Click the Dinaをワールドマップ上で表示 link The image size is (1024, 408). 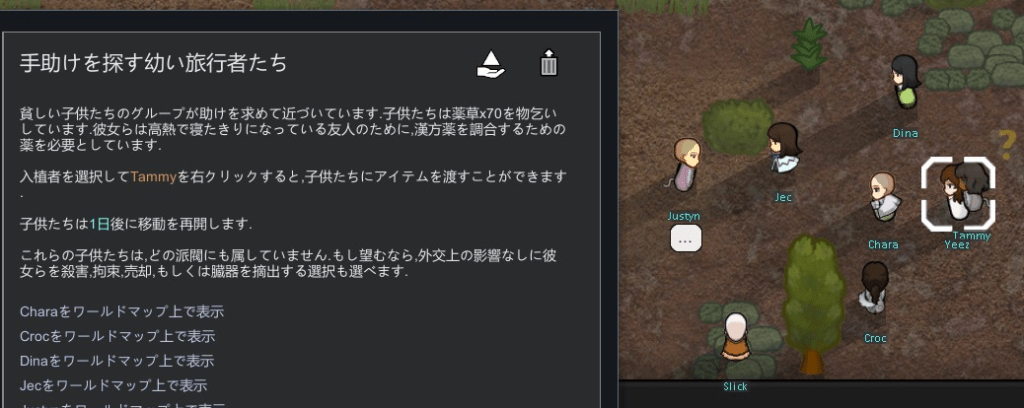pyautogui.click(x=117, y=361)
